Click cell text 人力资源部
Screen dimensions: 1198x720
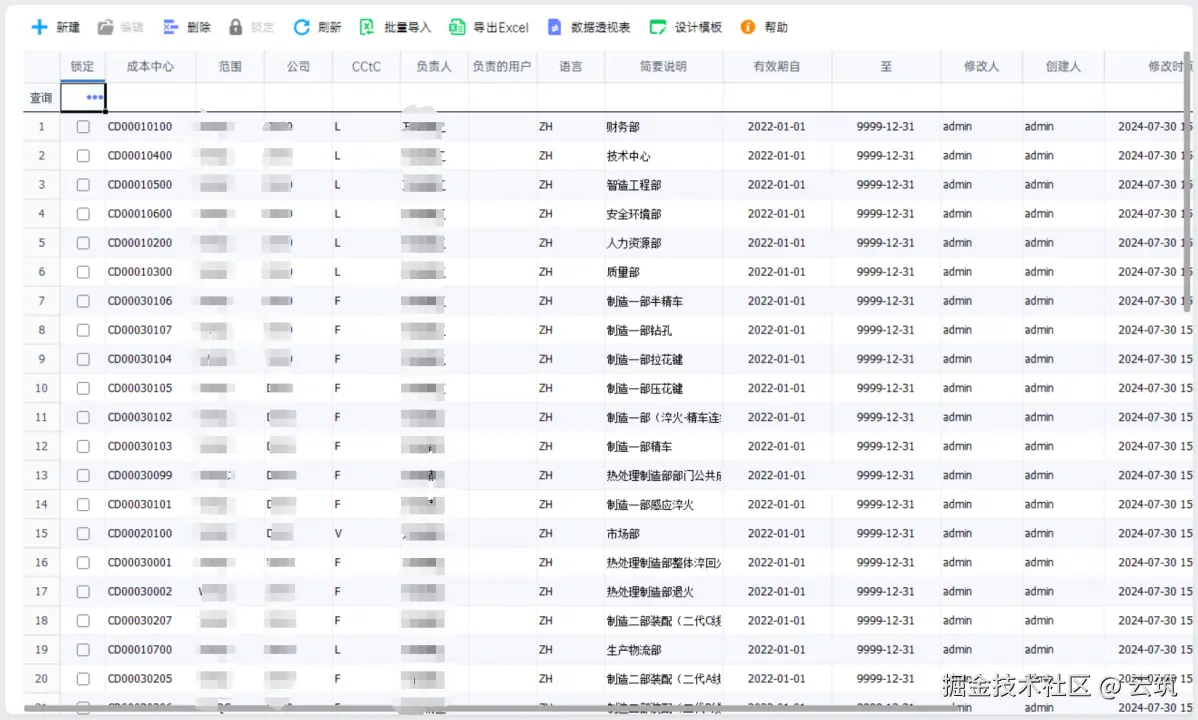(633, 243)
